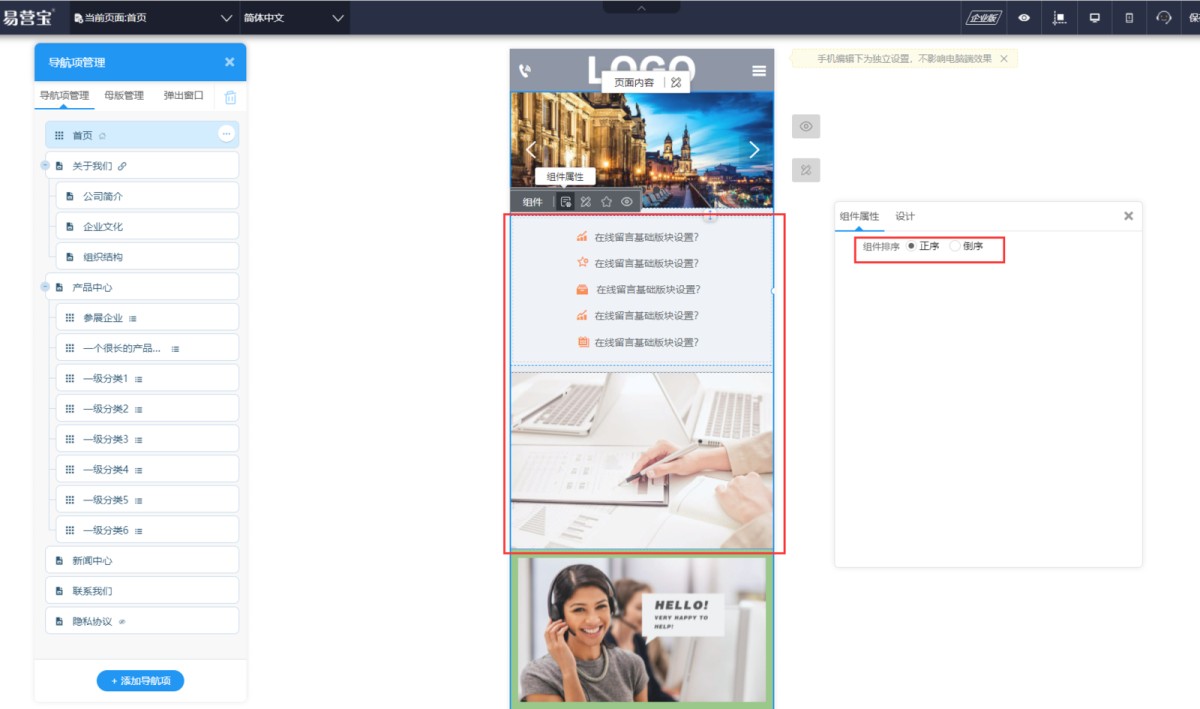Switch to 弹出窗口 tab
Image resolution: width=1200 pixels, height=709 pixels.
[184, 96]
